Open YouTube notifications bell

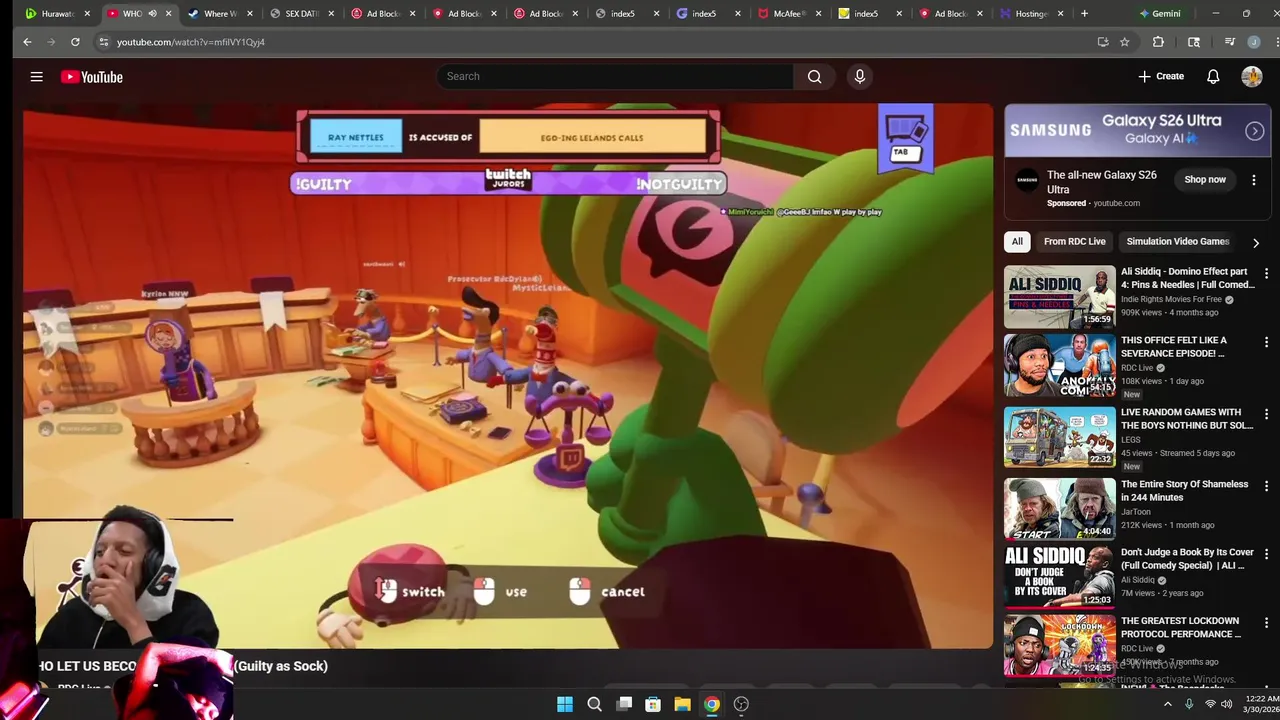[x=1213, y=77]
